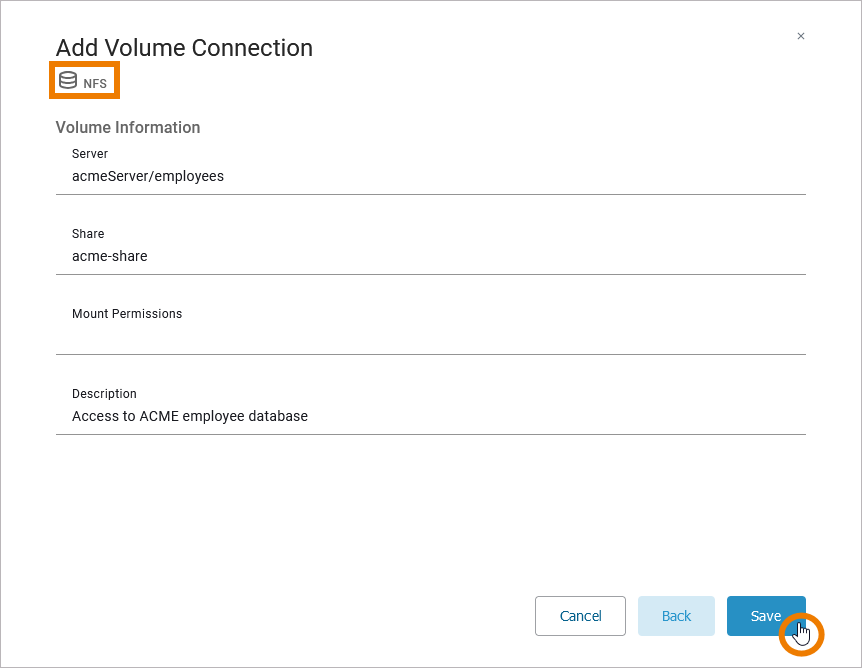This screenshot has width=862, height=668.
Task: Click the Add Volume Connection title
Action: (x=184, y=48)
